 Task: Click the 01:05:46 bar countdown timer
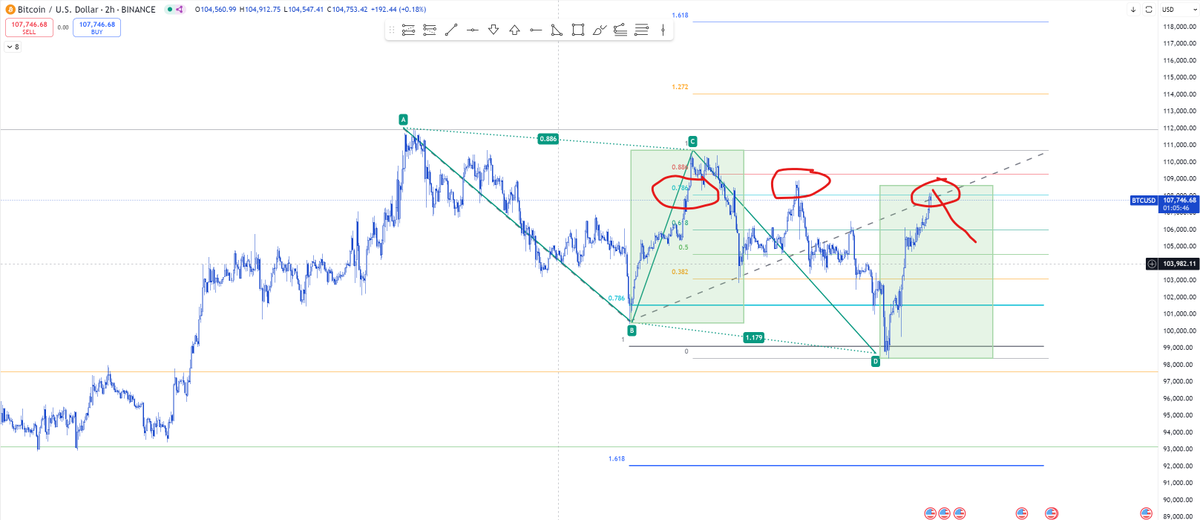(x=1178, y=208)
